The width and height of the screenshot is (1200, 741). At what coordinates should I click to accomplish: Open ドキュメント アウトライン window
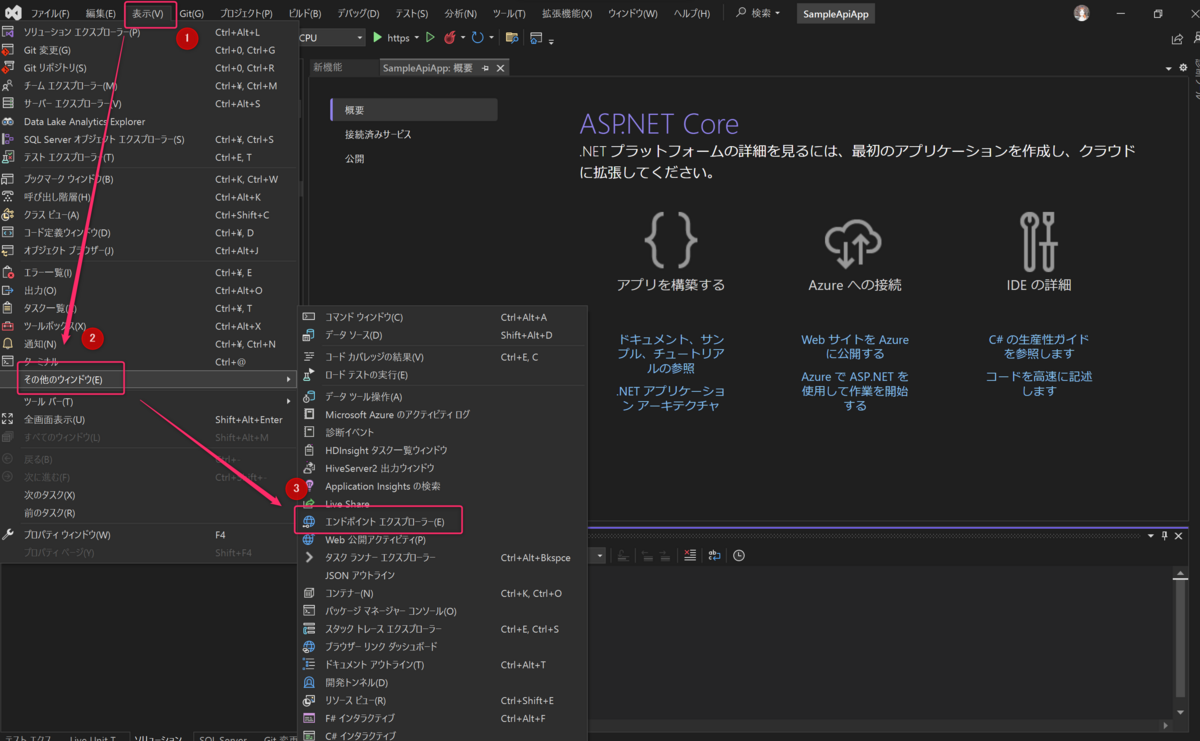[x=442, y=665]
